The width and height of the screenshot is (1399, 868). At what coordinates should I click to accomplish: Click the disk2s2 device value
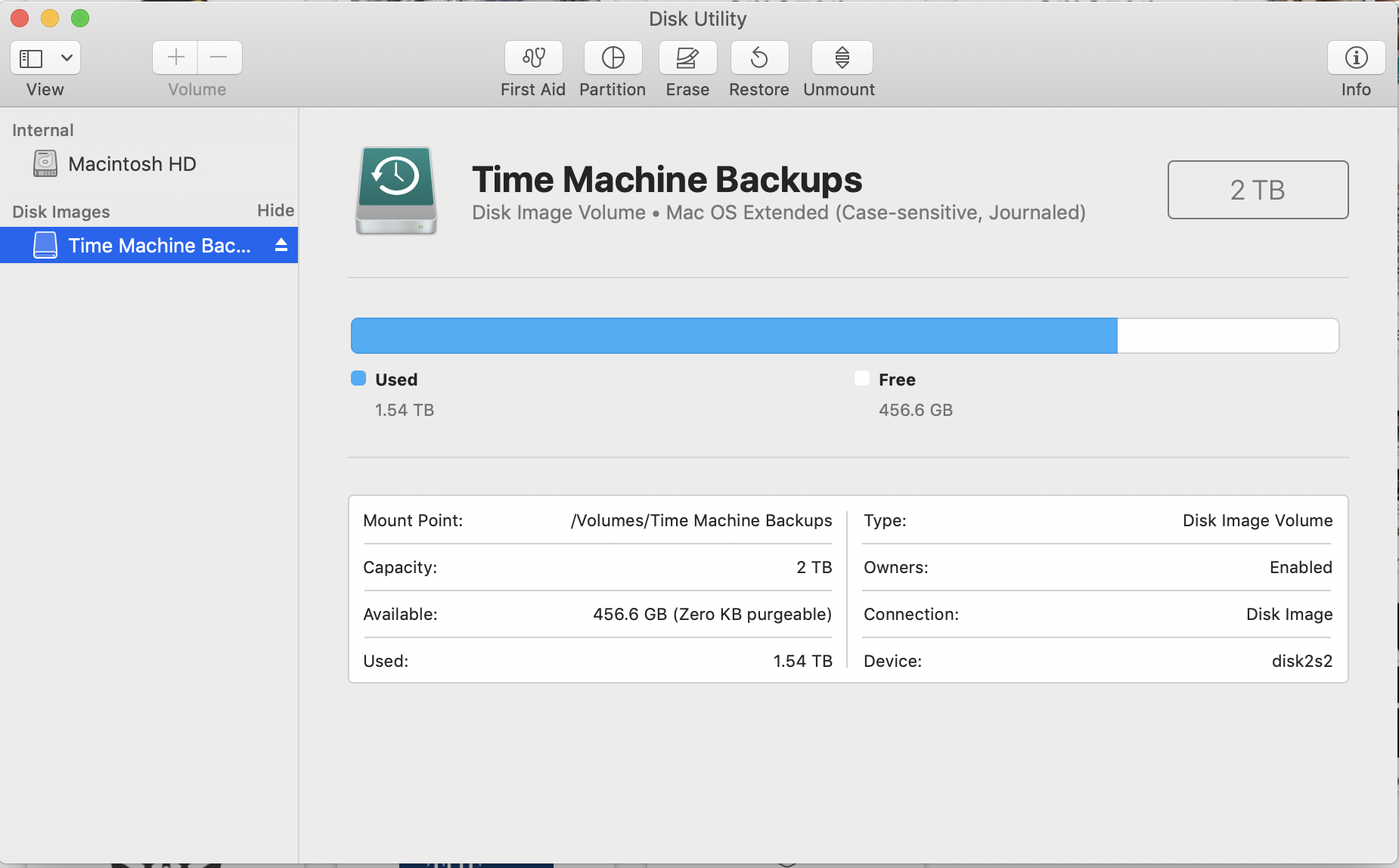pos(1301,661)
